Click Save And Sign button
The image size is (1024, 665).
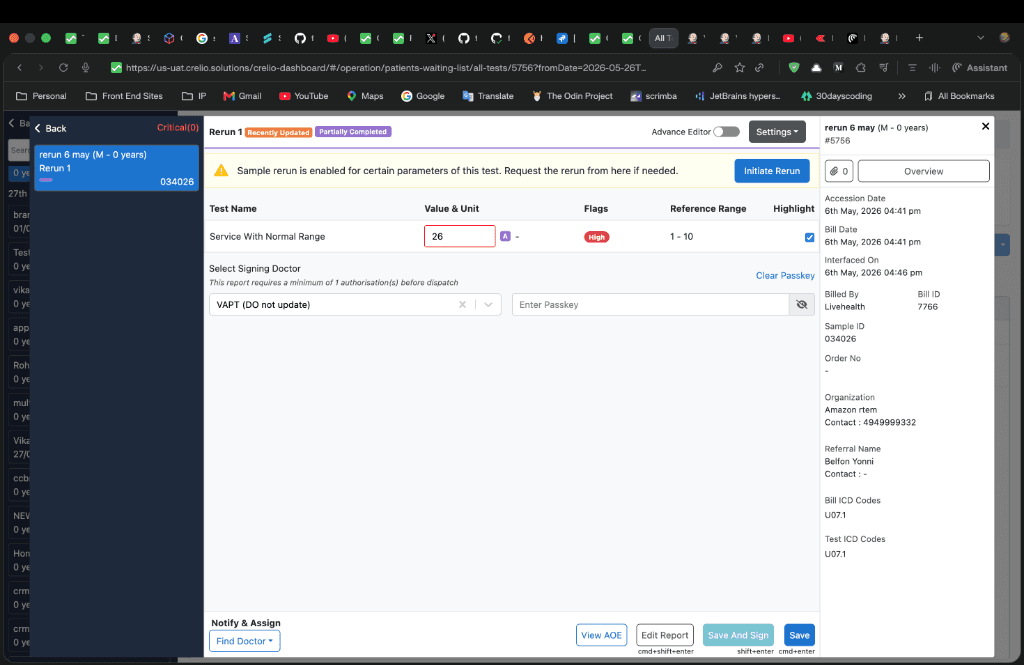point(738,635)
